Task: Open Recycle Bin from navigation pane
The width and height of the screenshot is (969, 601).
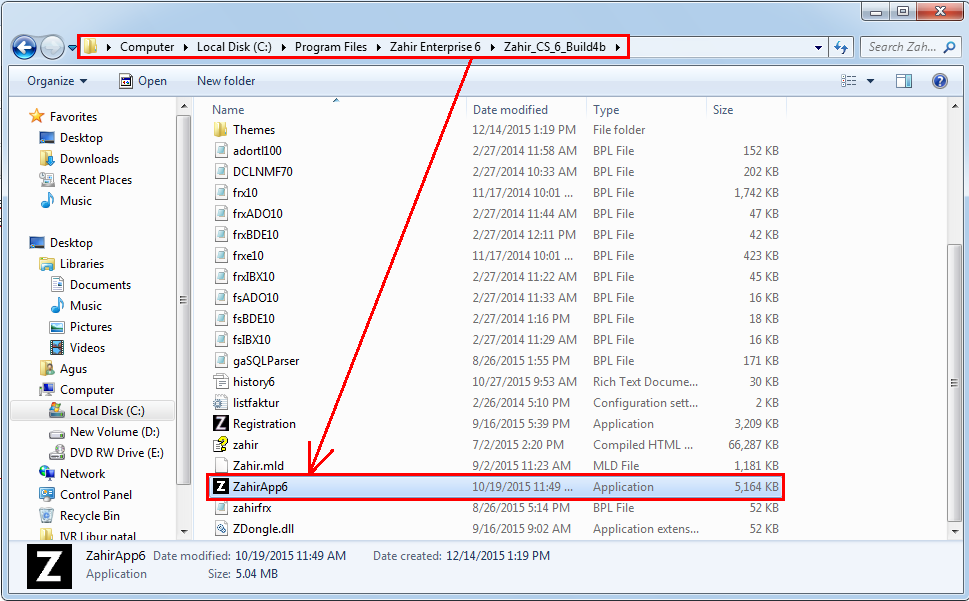Action: tap(90, 516)
